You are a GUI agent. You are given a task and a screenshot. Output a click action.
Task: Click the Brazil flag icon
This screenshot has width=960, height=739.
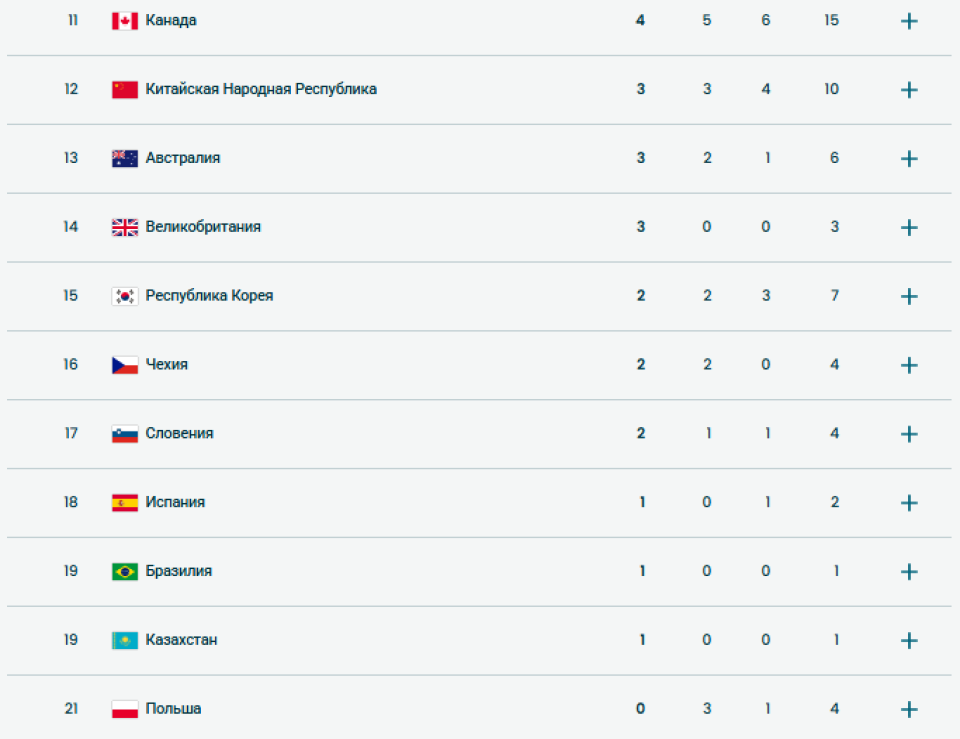pyautogui.click(x=124, y=571)
